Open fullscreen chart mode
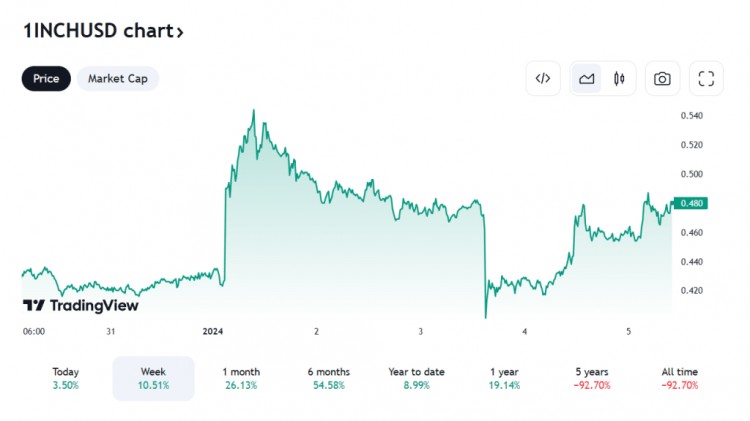The width and height of the screenshot is (750, 421). pyautogui.click(x=706, y=78)
